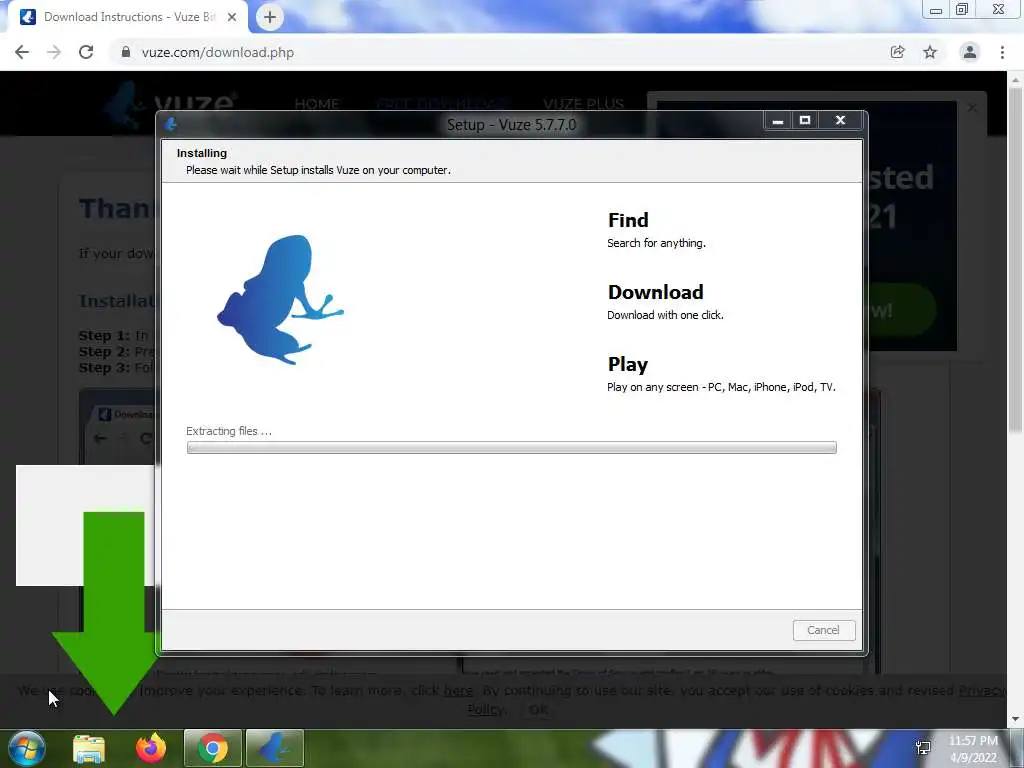Image resolution: width=1024 pixels, height=768 pixels.
Task: Click the 'Find' heading in installer
Action: click(x=628, y=220)
